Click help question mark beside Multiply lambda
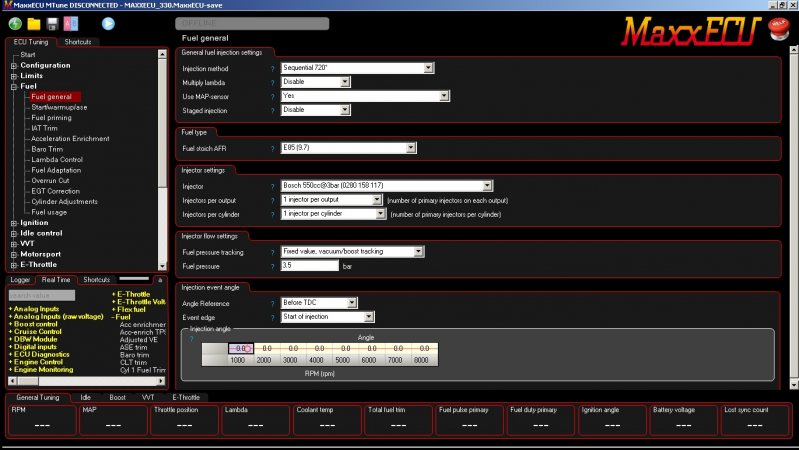Viewport: 799px width, 450px height. click(273, 83)
